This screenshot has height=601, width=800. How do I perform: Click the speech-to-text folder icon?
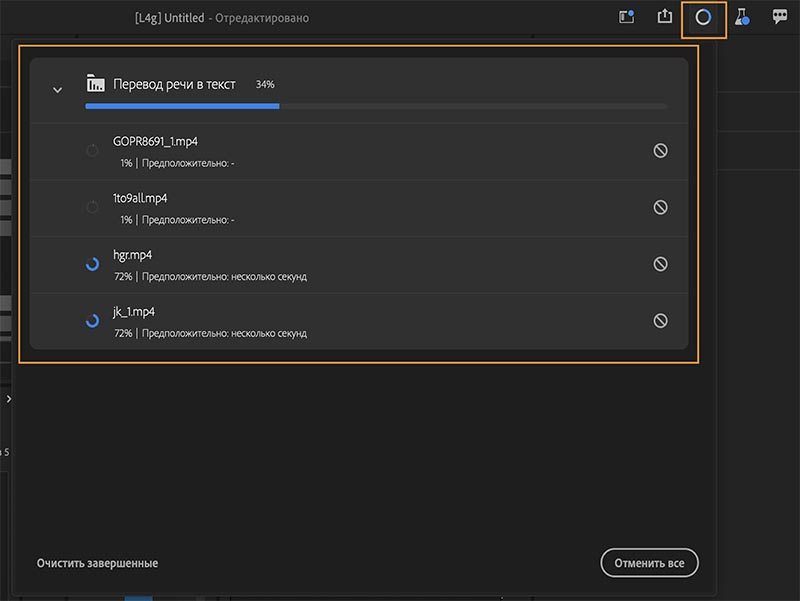click(95, 83)
